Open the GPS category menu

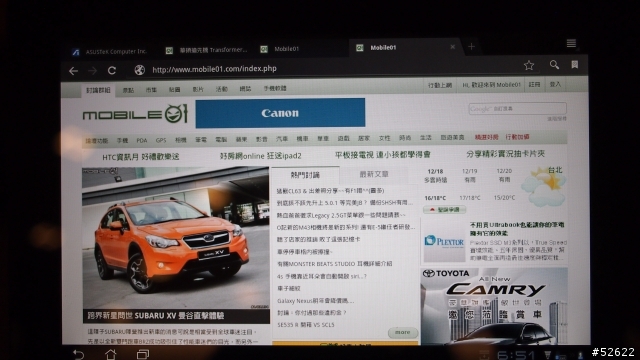tap(161, 140)
